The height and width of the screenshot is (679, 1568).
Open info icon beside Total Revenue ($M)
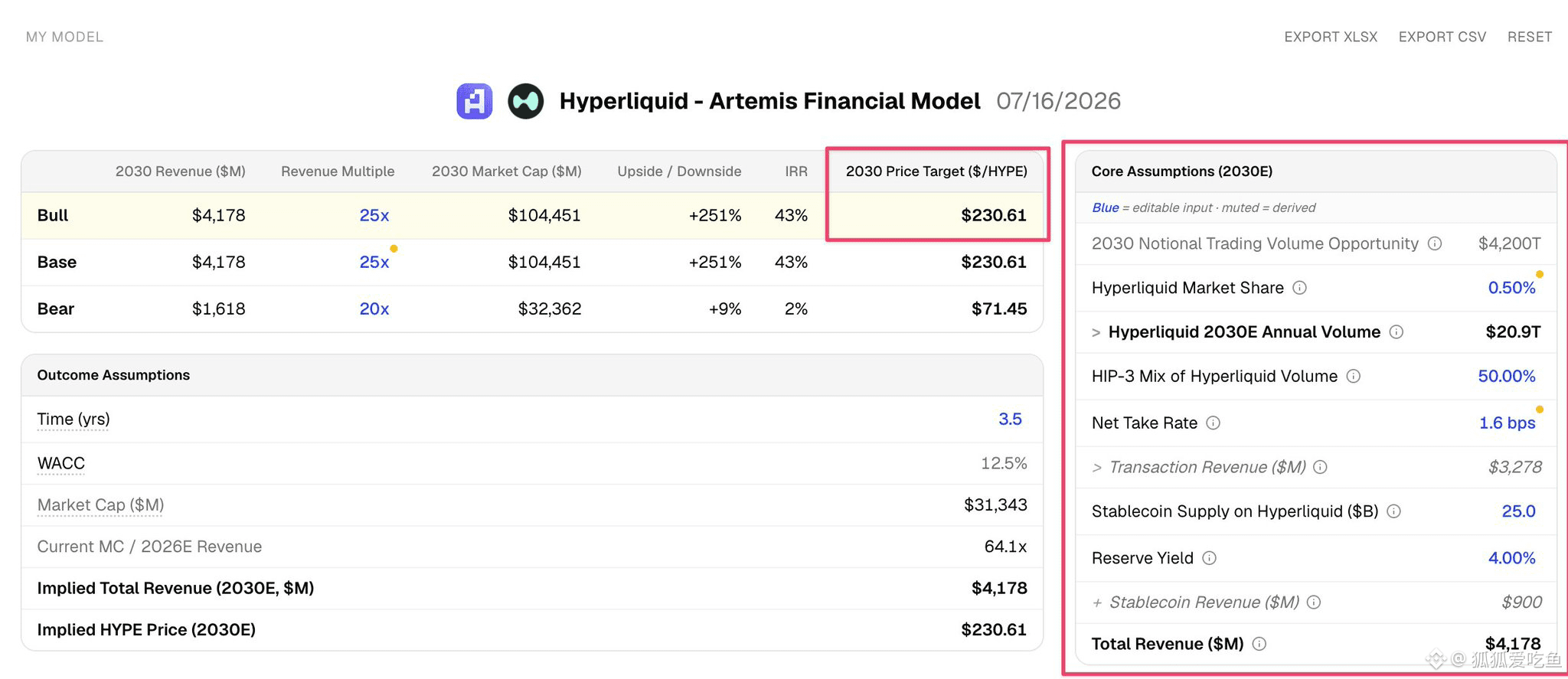pos(1259,645)
